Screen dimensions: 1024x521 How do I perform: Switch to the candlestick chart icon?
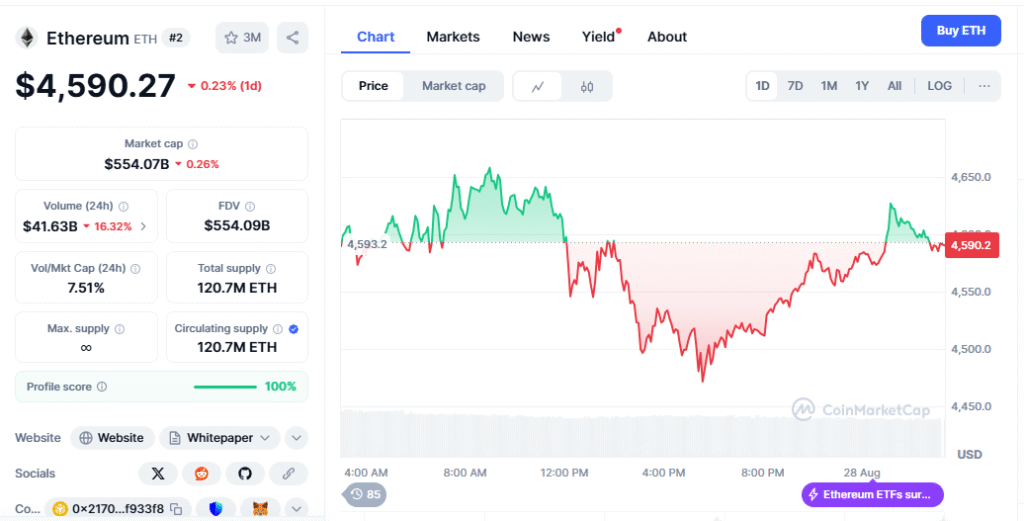tap(586, 86)
